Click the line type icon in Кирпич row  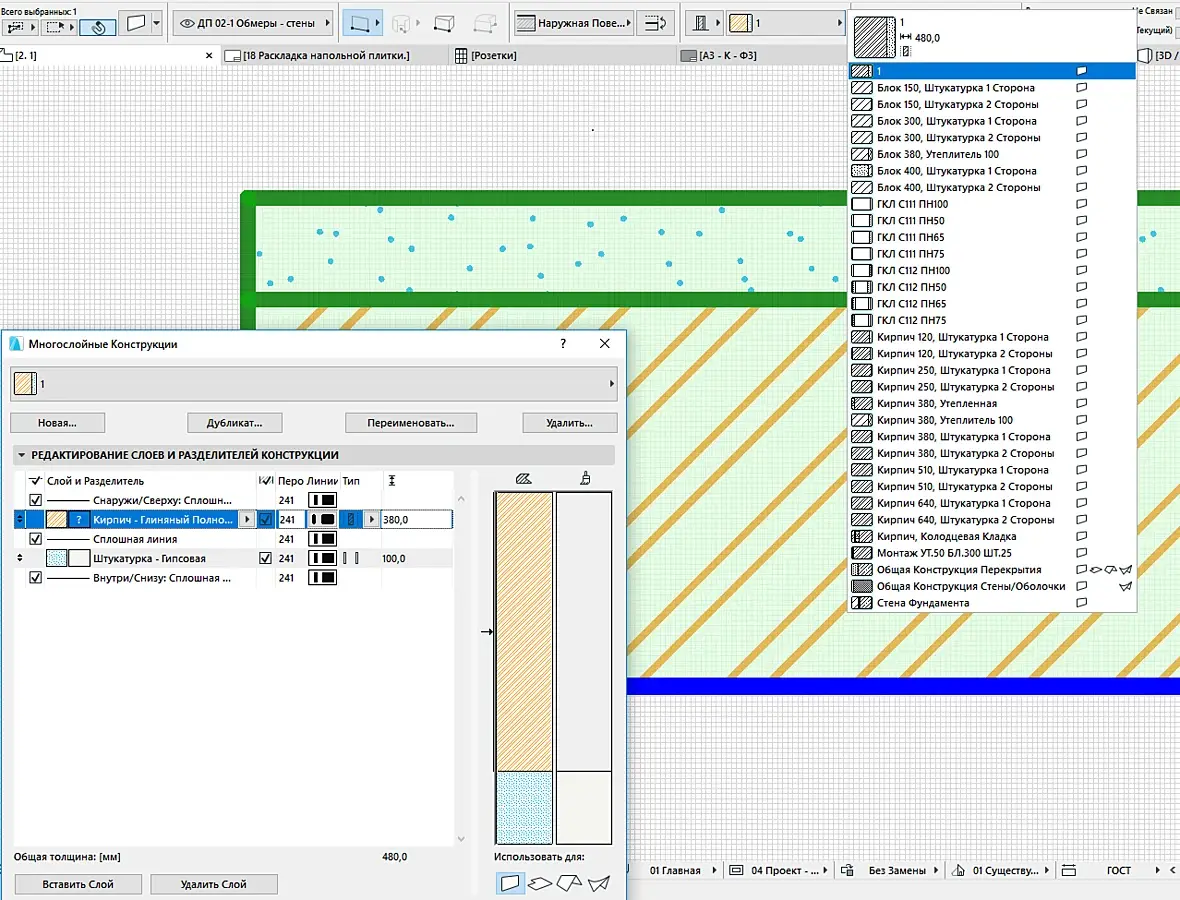click(322, 520)
